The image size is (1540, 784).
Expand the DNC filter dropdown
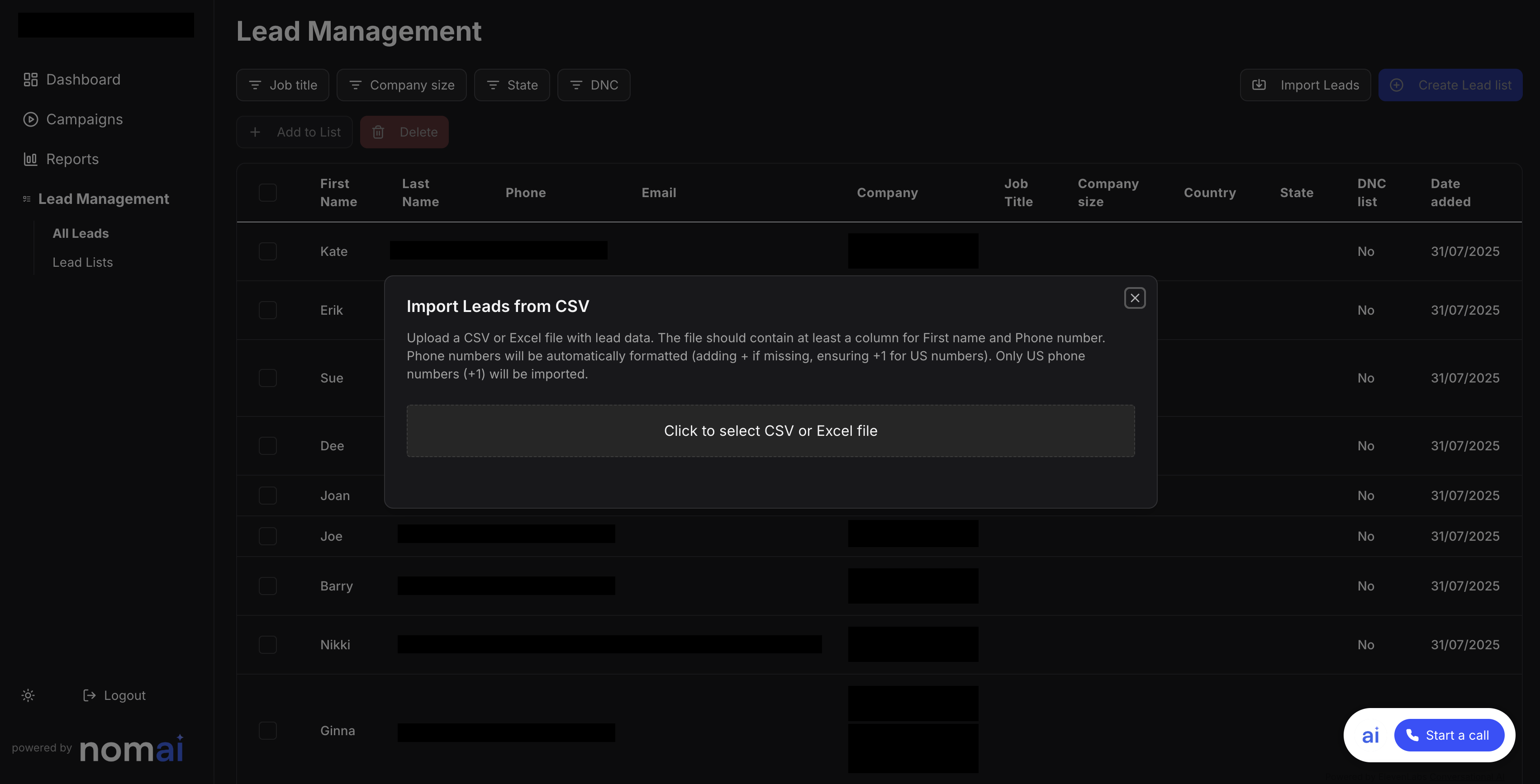[x=593, y=85]
